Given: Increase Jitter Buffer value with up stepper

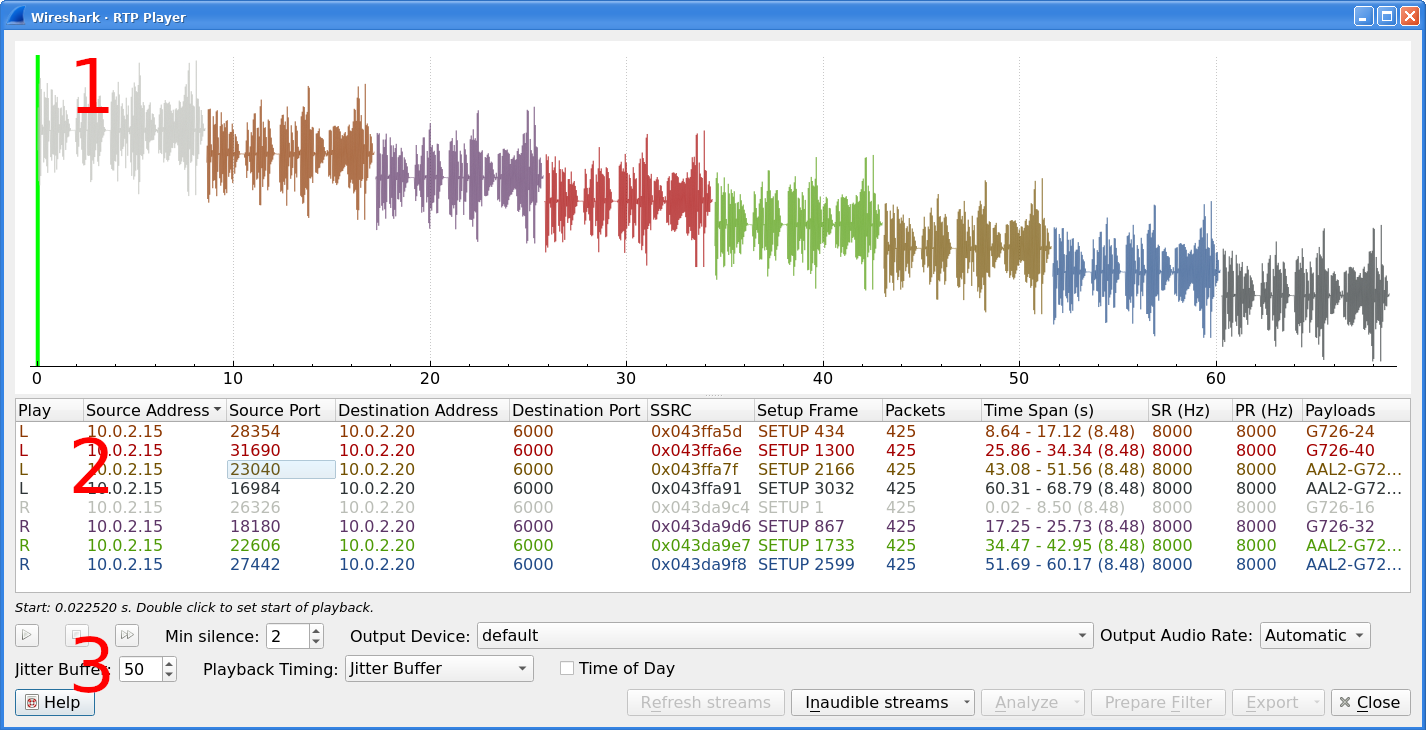Looking at the screenshot, I should (169, 663).
